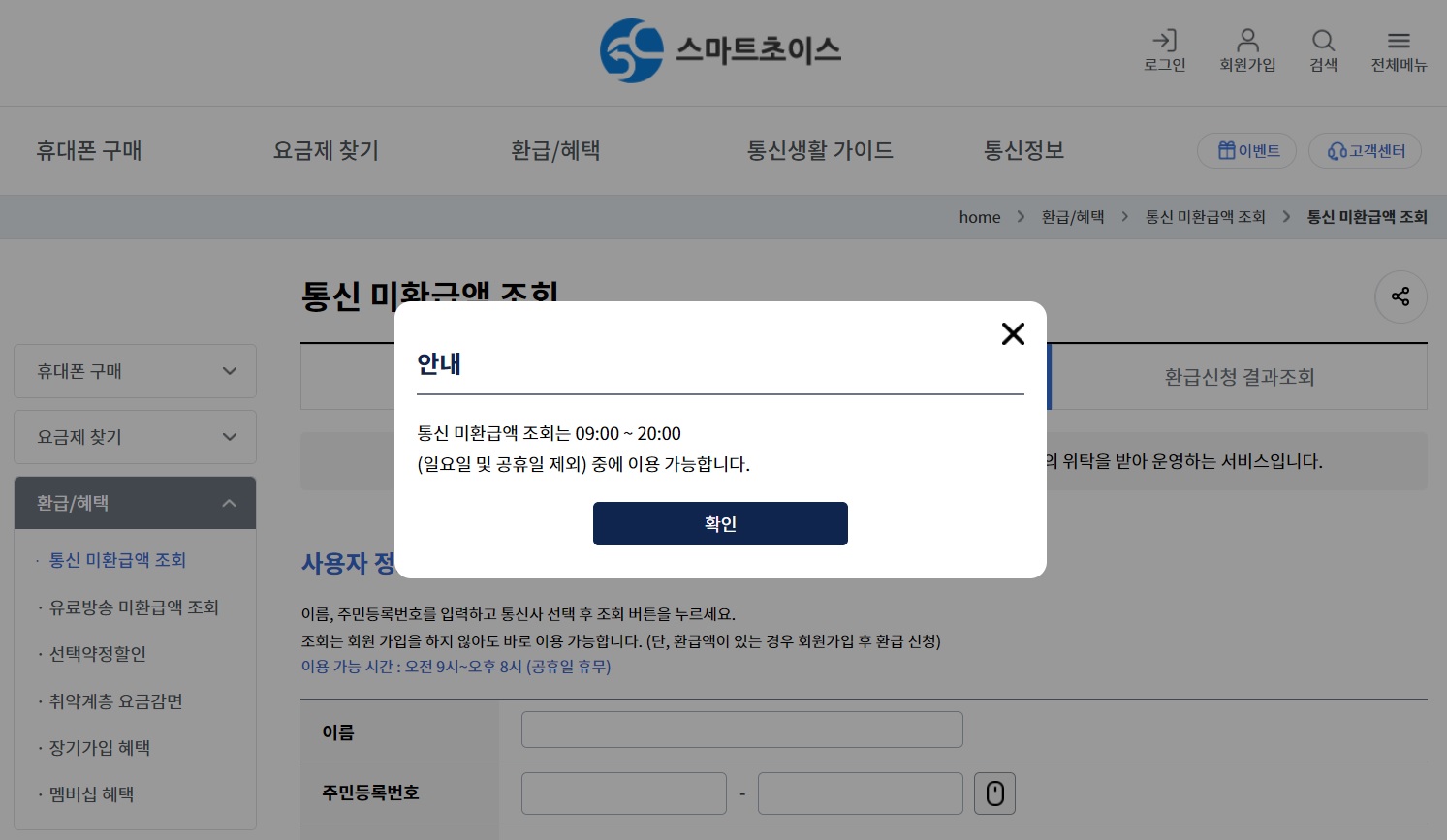This screenshot has width=1447, height=840.
Task: Open the 통신생활 가이드 menu
Action: click(821, 150)
